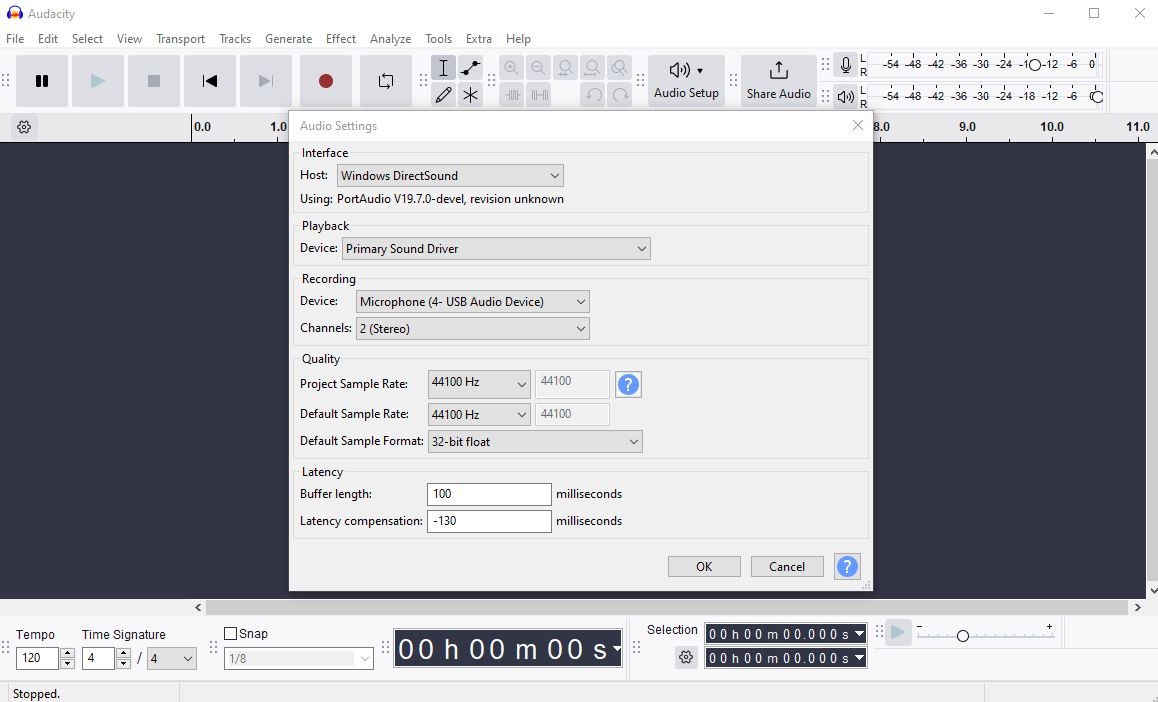The image size is (1158, 702).
Task: Open the time display format dropdown arrow
Action: coord(616,649)
